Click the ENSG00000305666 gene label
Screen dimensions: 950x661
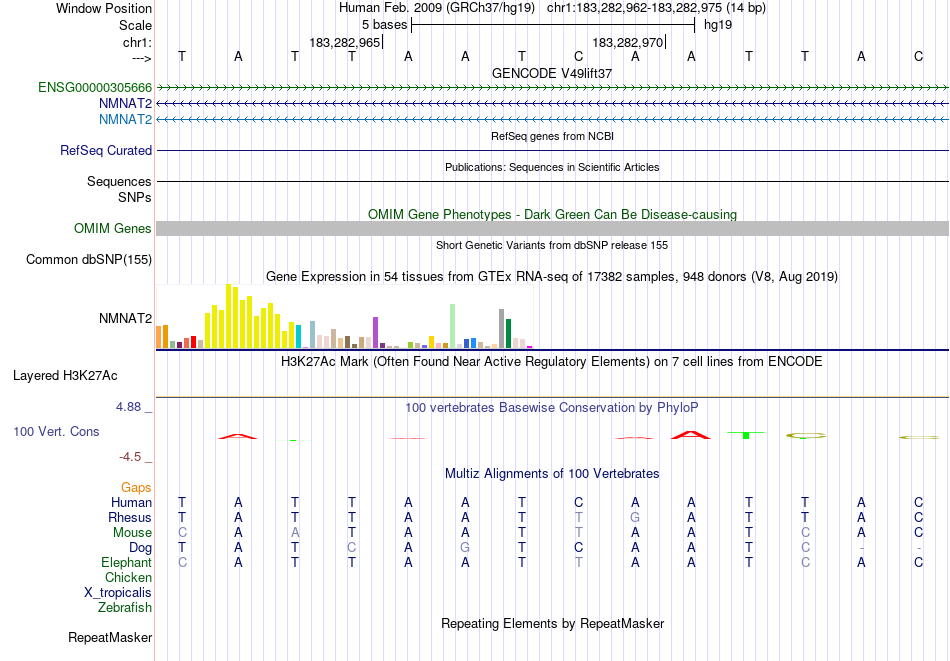[x=95, y=88]
